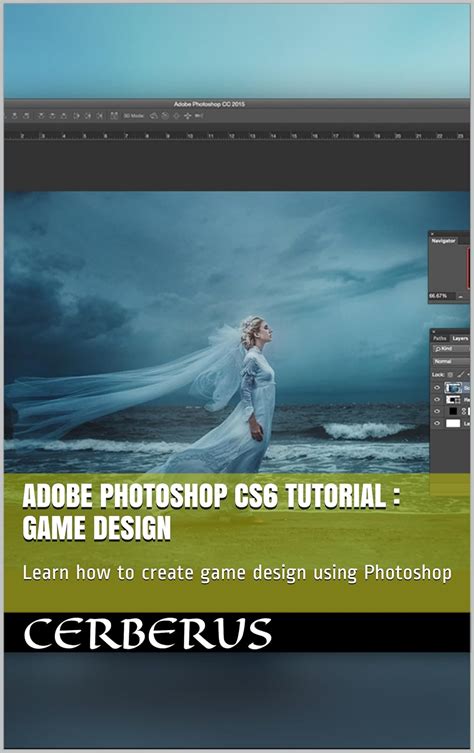
Task: Toggle eye icon of the black thumbnail layer
Action: pyautogui.click(x=437, y=411)
